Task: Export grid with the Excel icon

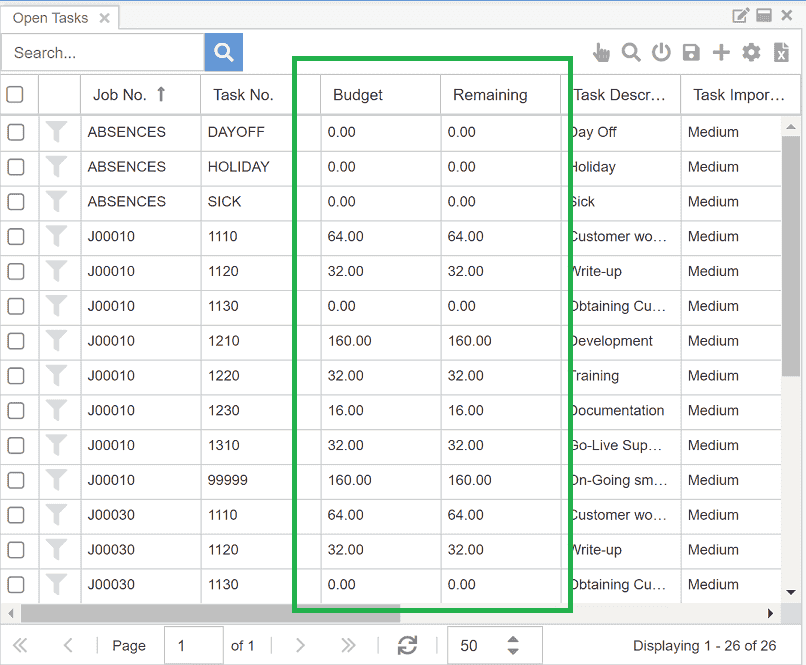Action: click(781, 52)
